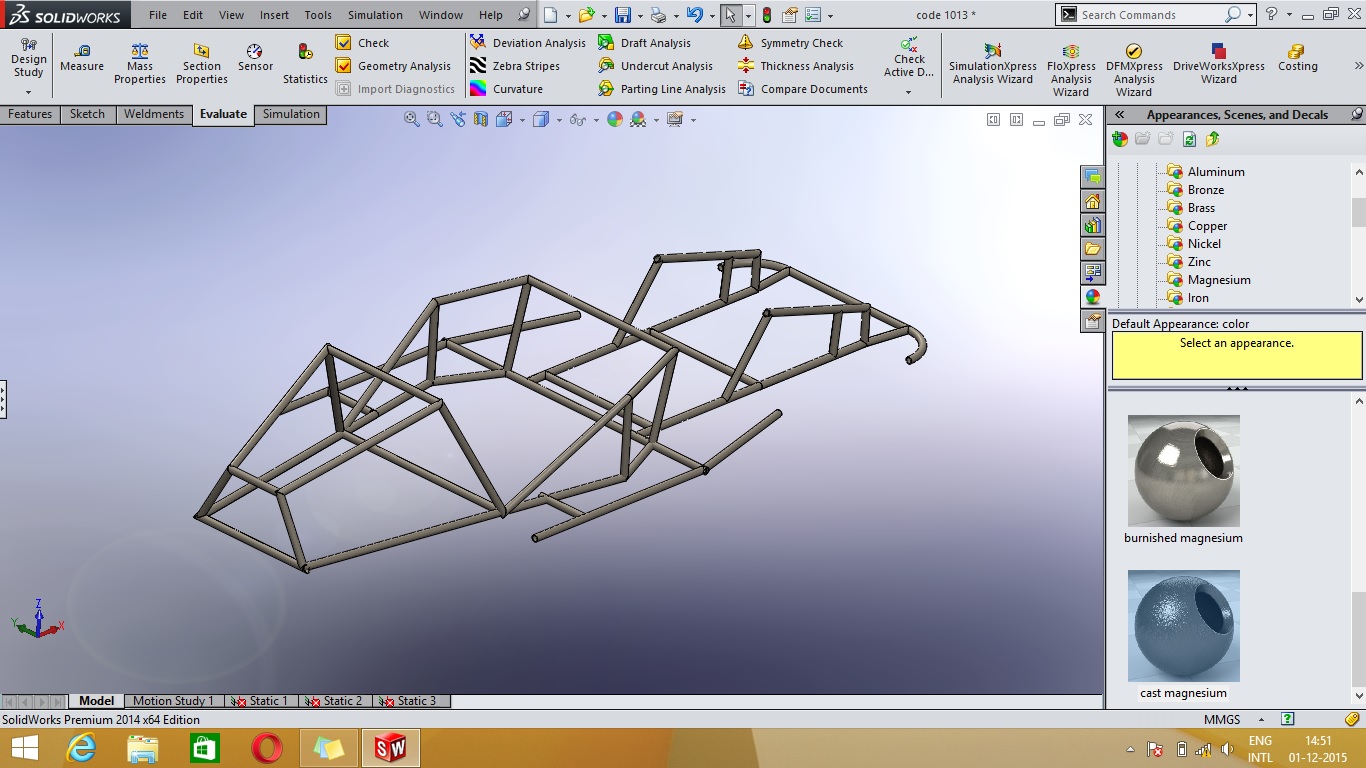Open the units MMGS dropdown arrow
Screen dimensions: 1366x768
(1261, 720)
